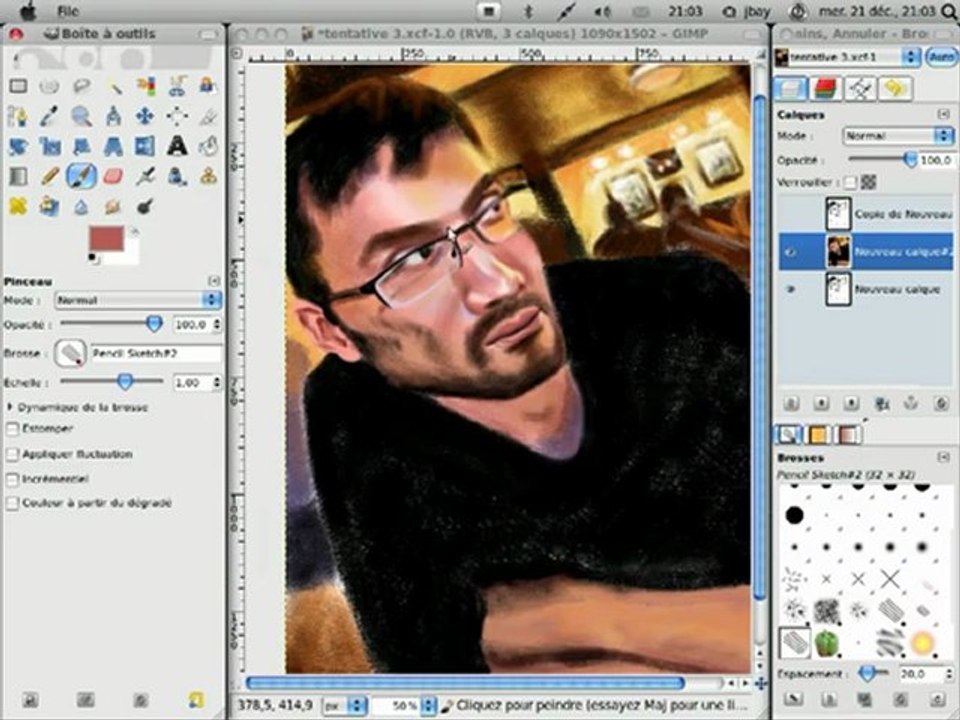Screen dimensions: 960x720
Task: Open the tentative 3.xcf-1 image selector
Action: tap(846, 57)
